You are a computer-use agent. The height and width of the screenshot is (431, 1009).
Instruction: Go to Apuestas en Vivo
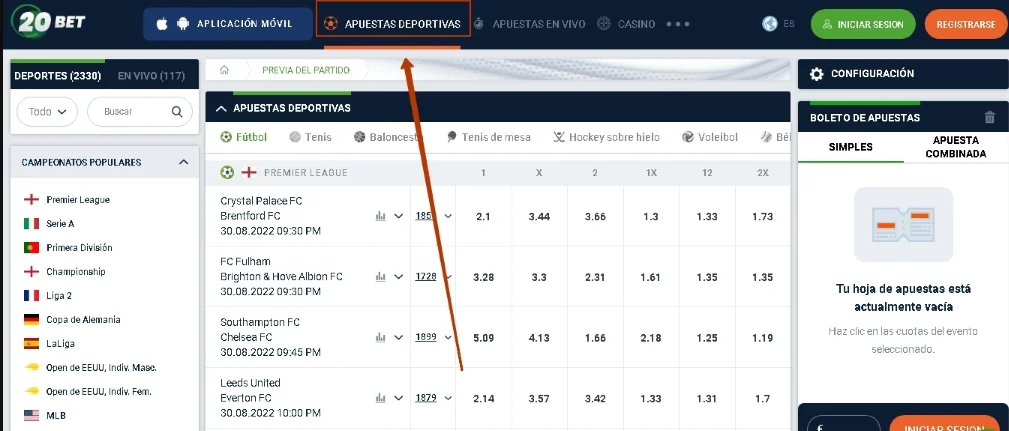530,24
